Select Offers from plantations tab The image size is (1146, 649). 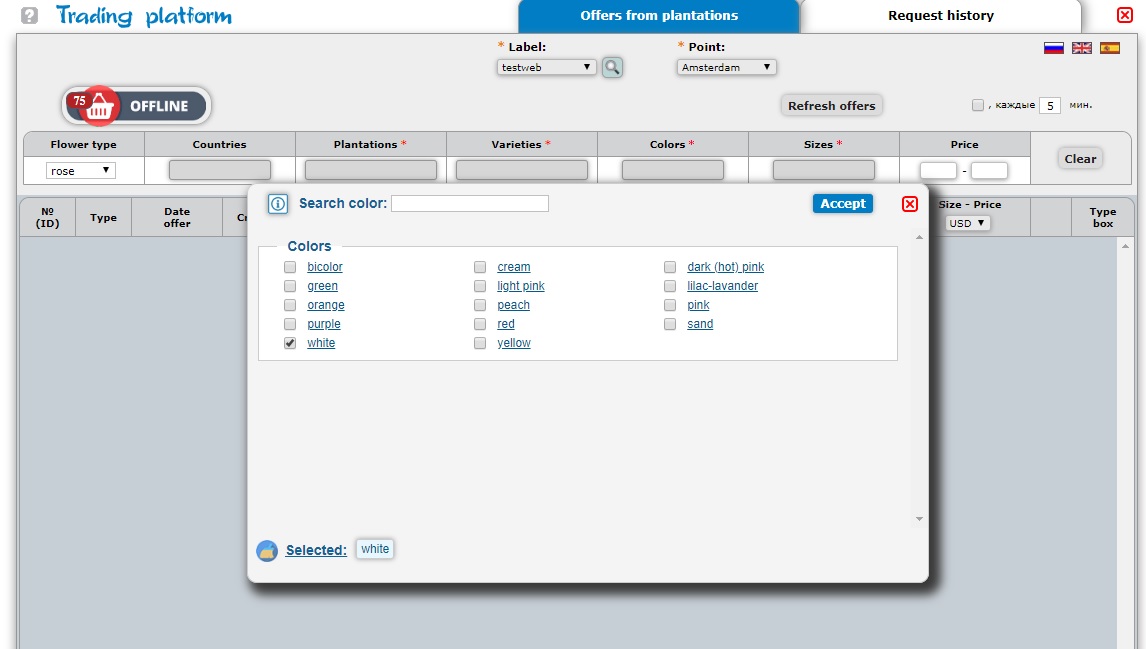(658, 16)
